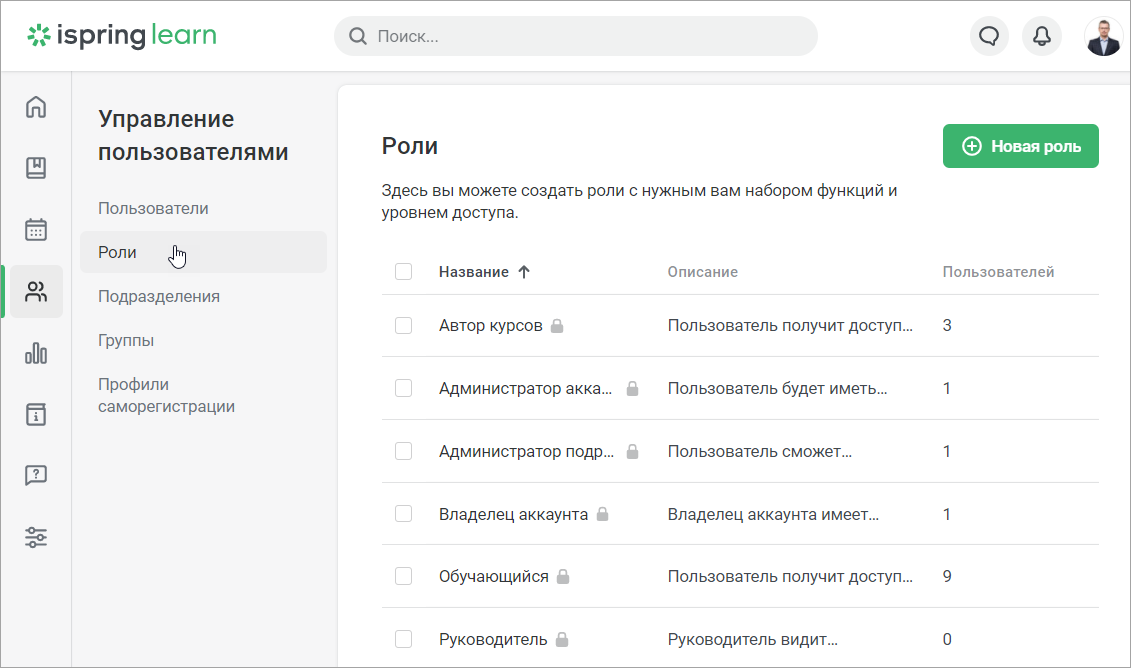Click user count 0 for Руководитель

click(x=947, y=639)
